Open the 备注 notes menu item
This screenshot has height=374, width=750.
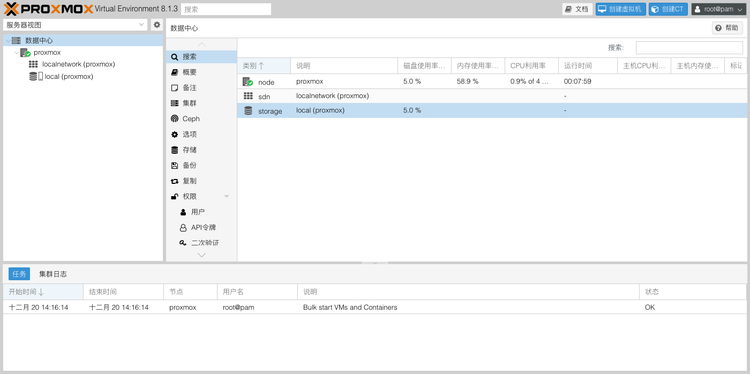(201, 88)
